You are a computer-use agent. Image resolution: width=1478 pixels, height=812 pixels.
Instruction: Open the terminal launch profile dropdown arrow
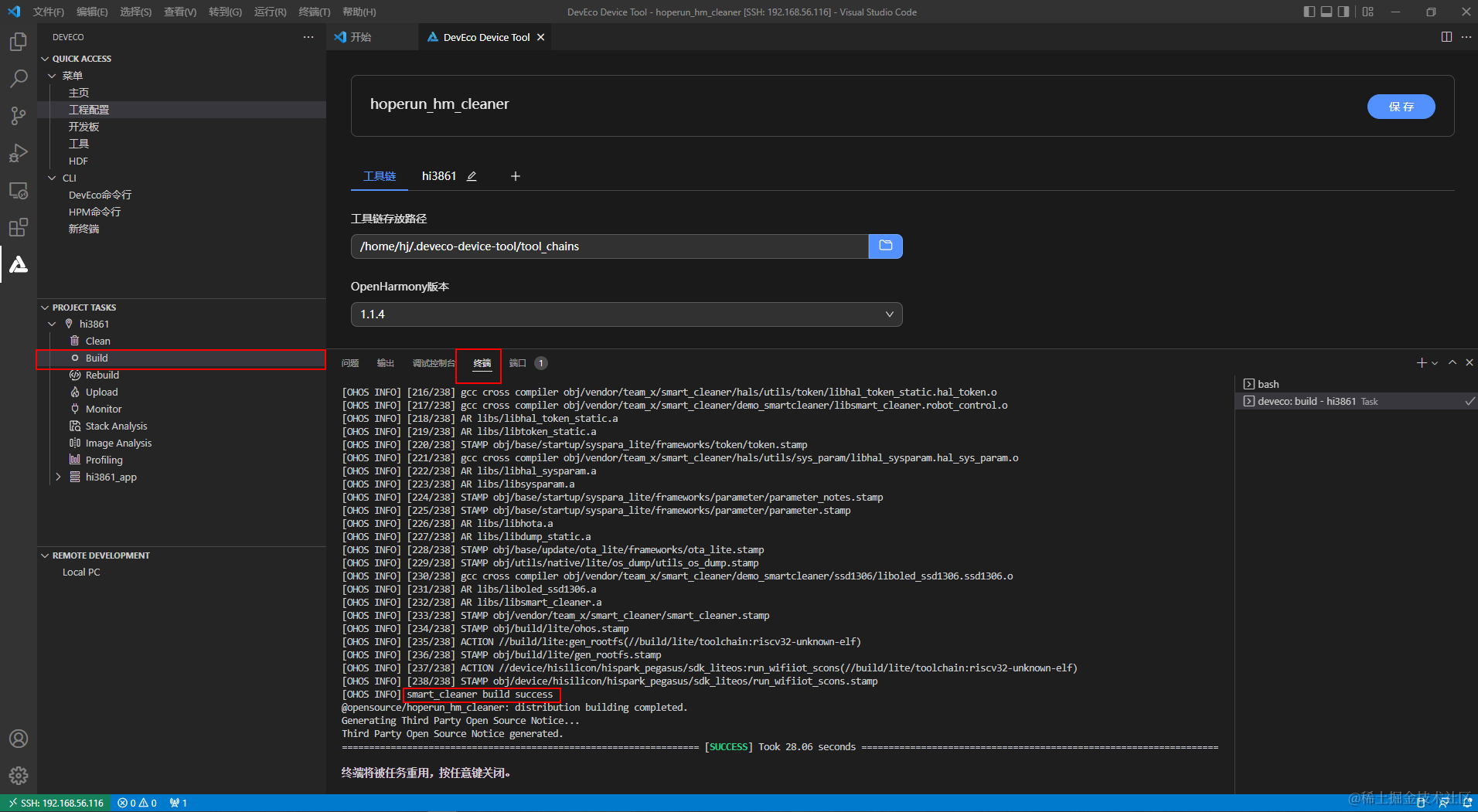click(1435, 362)
